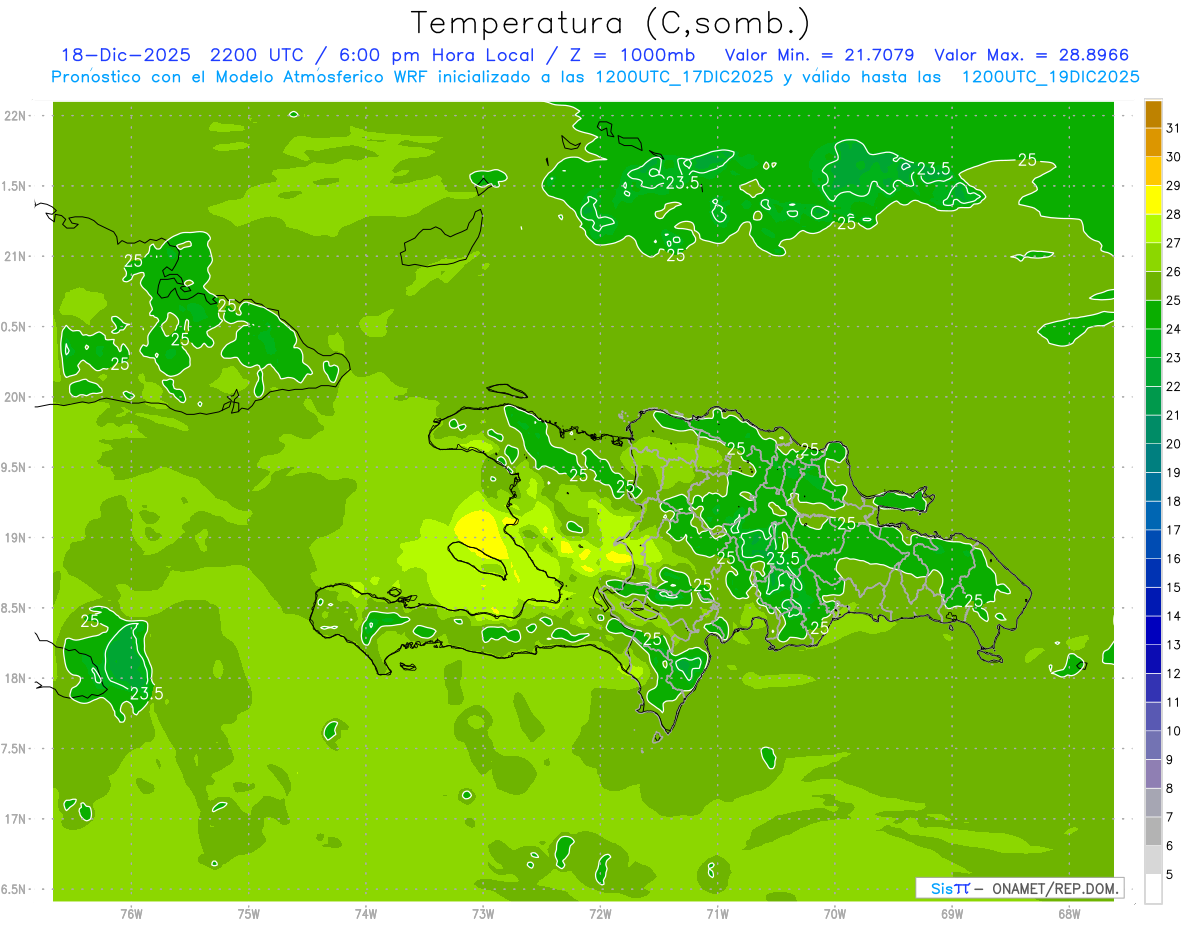
Task: Click the number 26 on the color scale
Action: 1174,271
